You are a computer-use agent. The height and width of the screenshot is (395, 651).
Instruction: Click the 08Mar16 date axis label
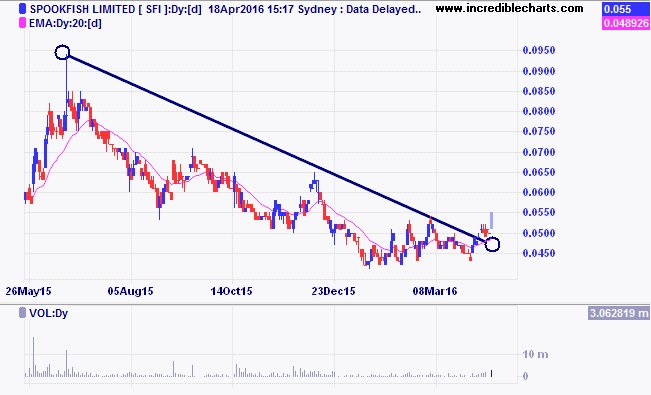pyautogui.click(x=435, y=291)
